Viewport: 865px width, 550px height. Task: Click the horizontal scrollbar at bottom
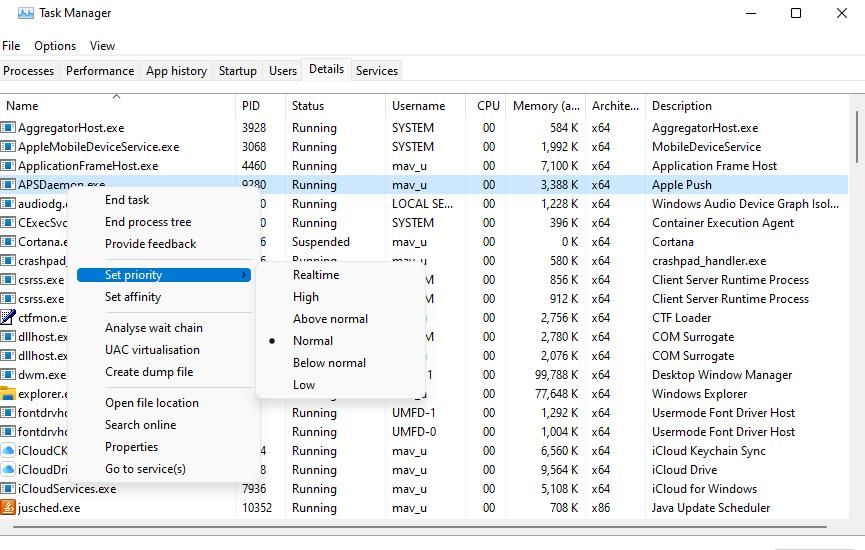[x=420, y=526]
